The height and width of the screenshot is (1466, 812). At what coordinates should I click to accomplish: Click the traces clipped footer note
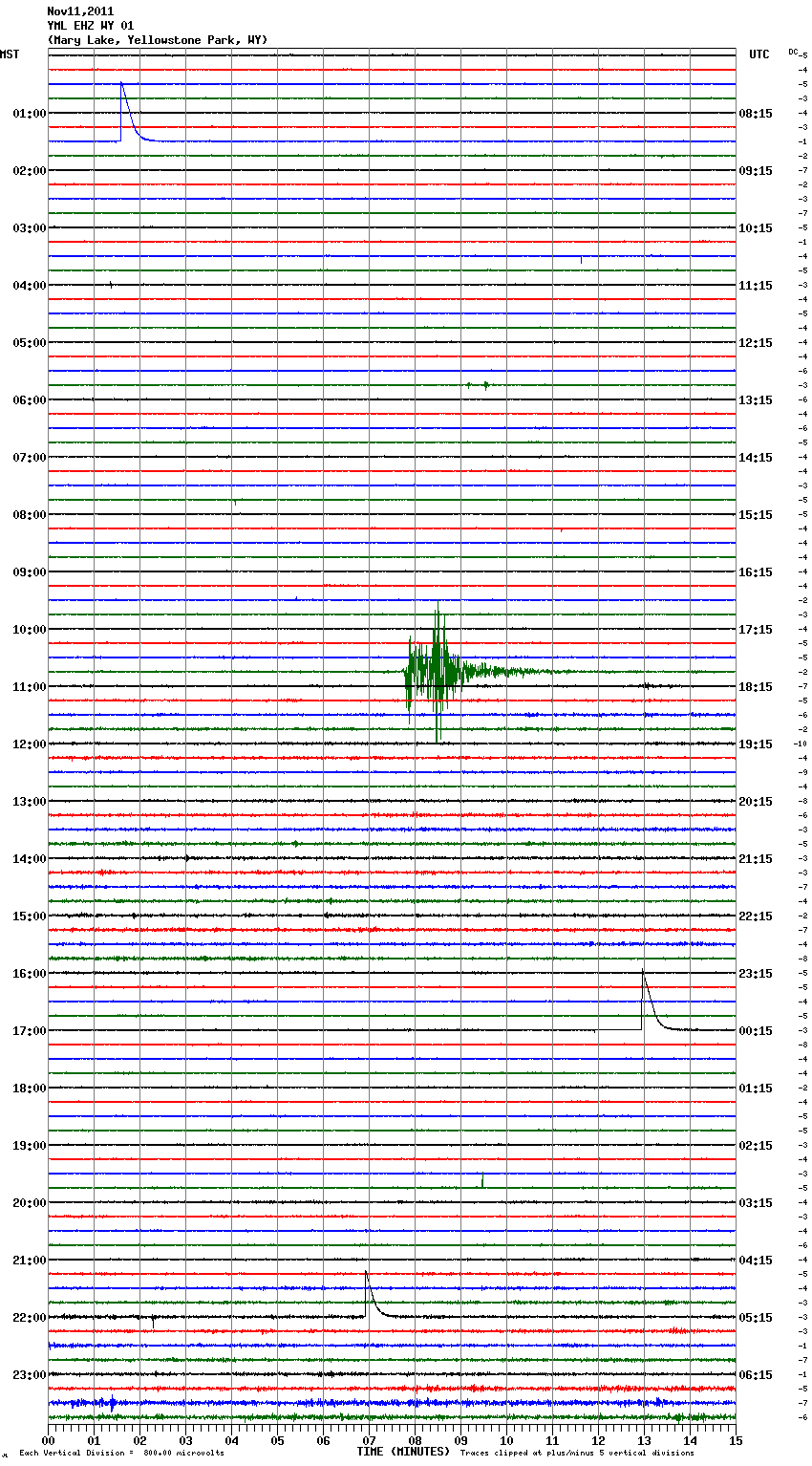point(577,1453)
